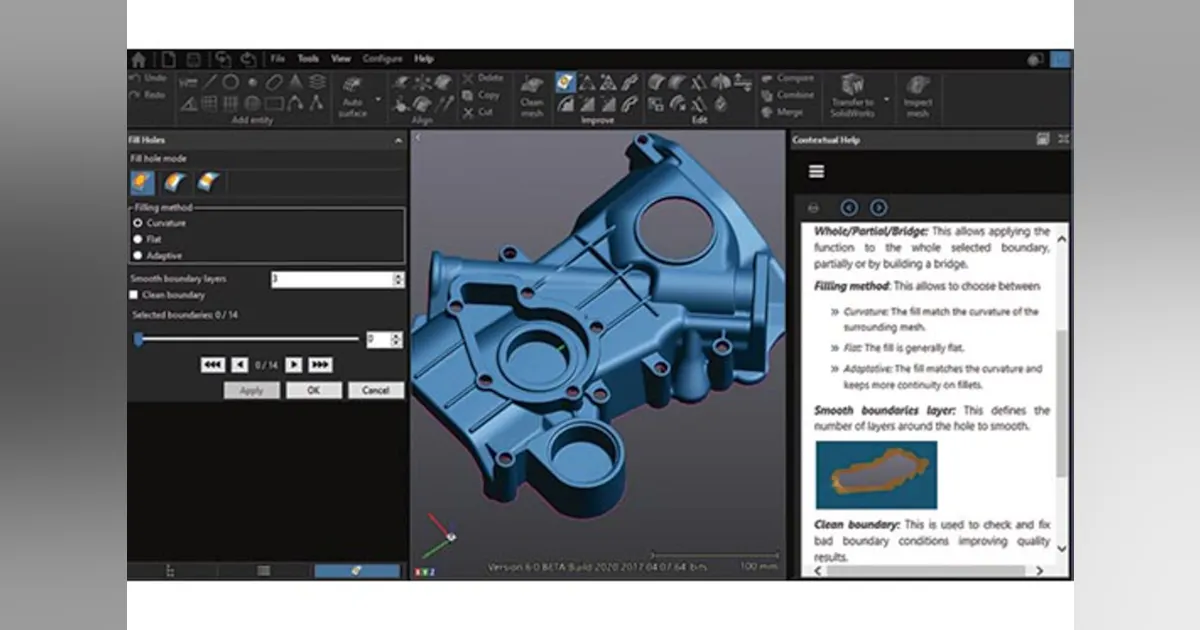This screenshot has width=1200, height=630.
Task: Click Smooth boundary layers input field
Action: [331, 280]
